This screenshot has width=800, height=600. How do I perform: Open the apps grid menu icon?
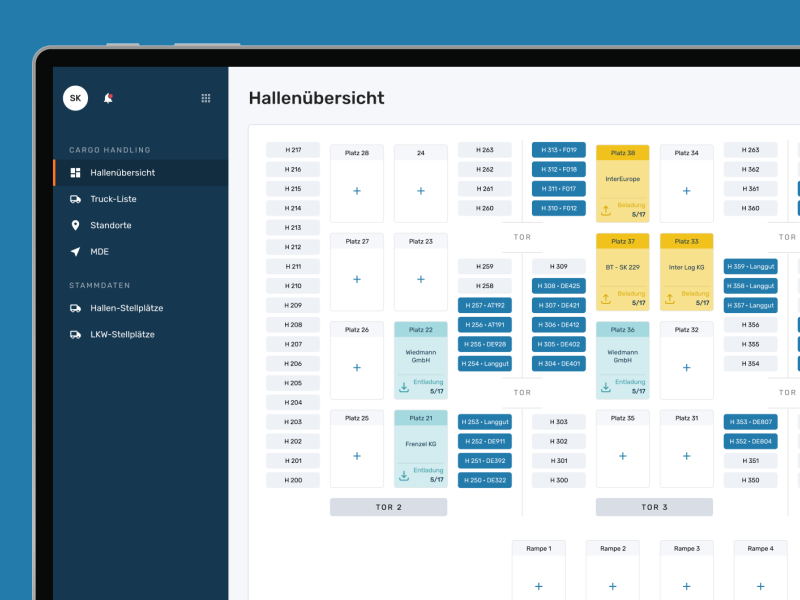click(x=206, y=98)
